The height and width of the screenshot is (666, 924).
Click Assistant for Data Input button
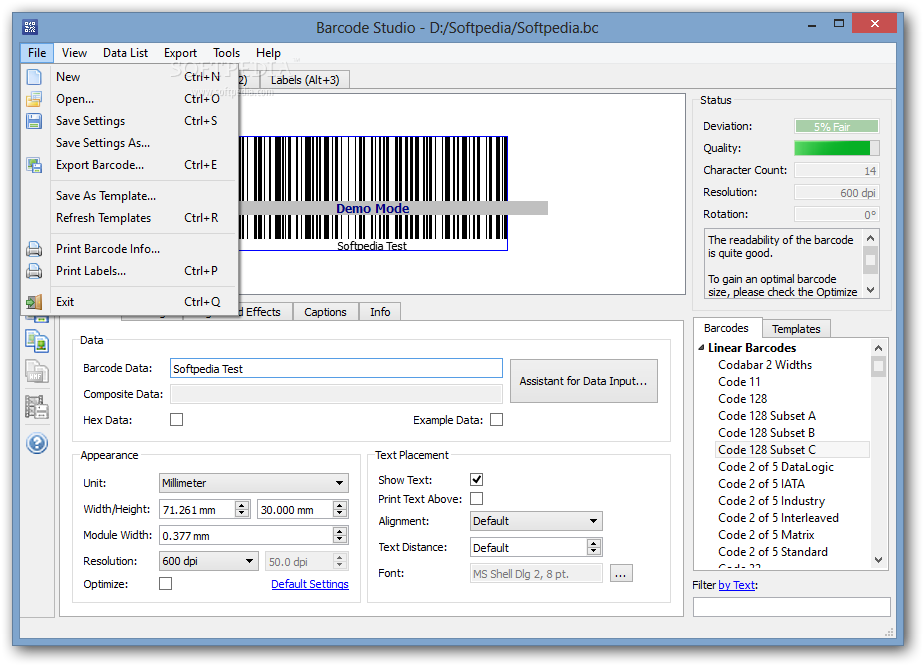point(583,381)
